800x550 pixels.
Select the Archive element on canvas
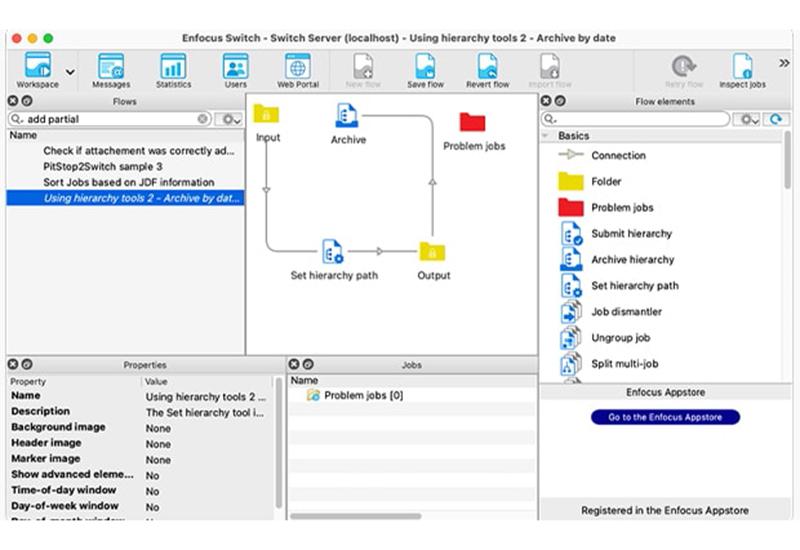(x=348, y=116)
